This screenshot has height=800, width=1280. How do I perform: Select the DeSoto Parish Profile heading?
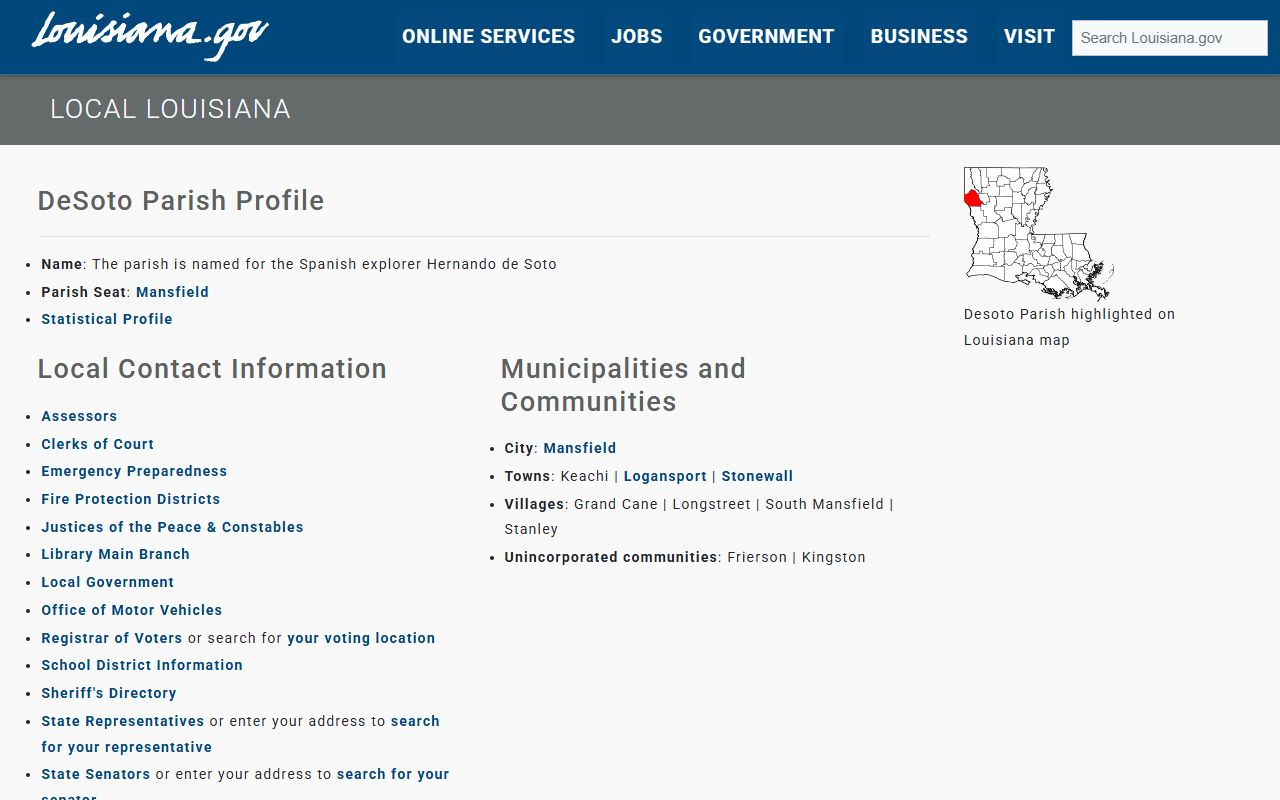tap(181, 200)
